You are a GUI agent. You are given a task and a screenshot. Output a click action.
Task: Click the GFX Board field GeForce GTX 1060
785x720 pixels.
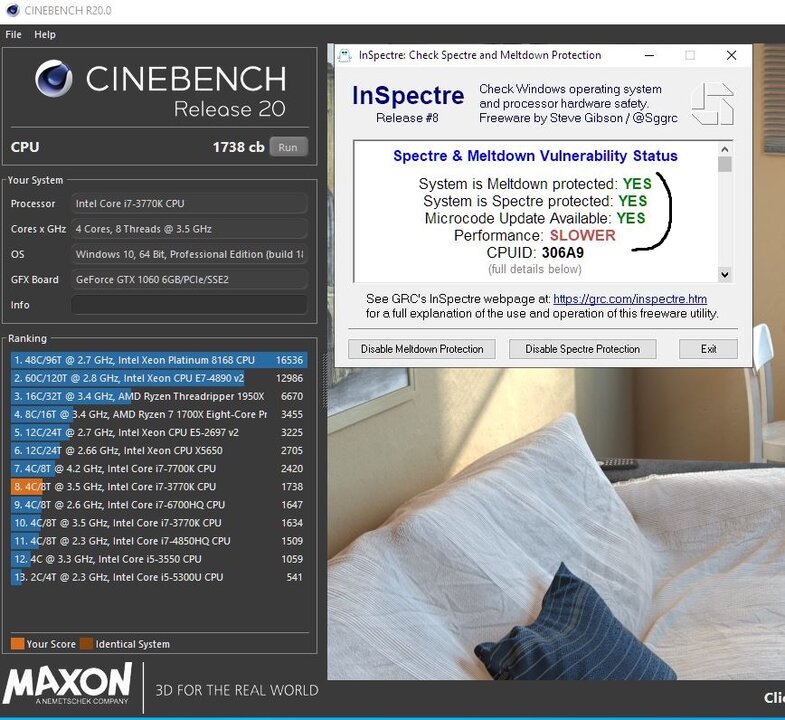[x=189, y=279]
